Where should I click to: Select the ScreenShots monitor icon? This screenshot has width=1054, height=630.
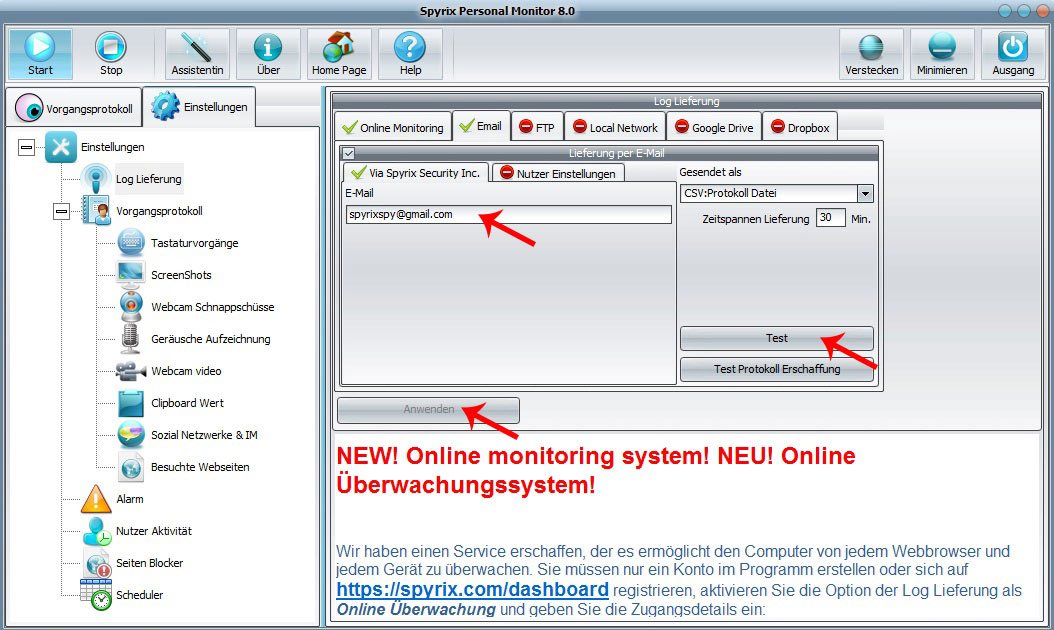point(131,274)
